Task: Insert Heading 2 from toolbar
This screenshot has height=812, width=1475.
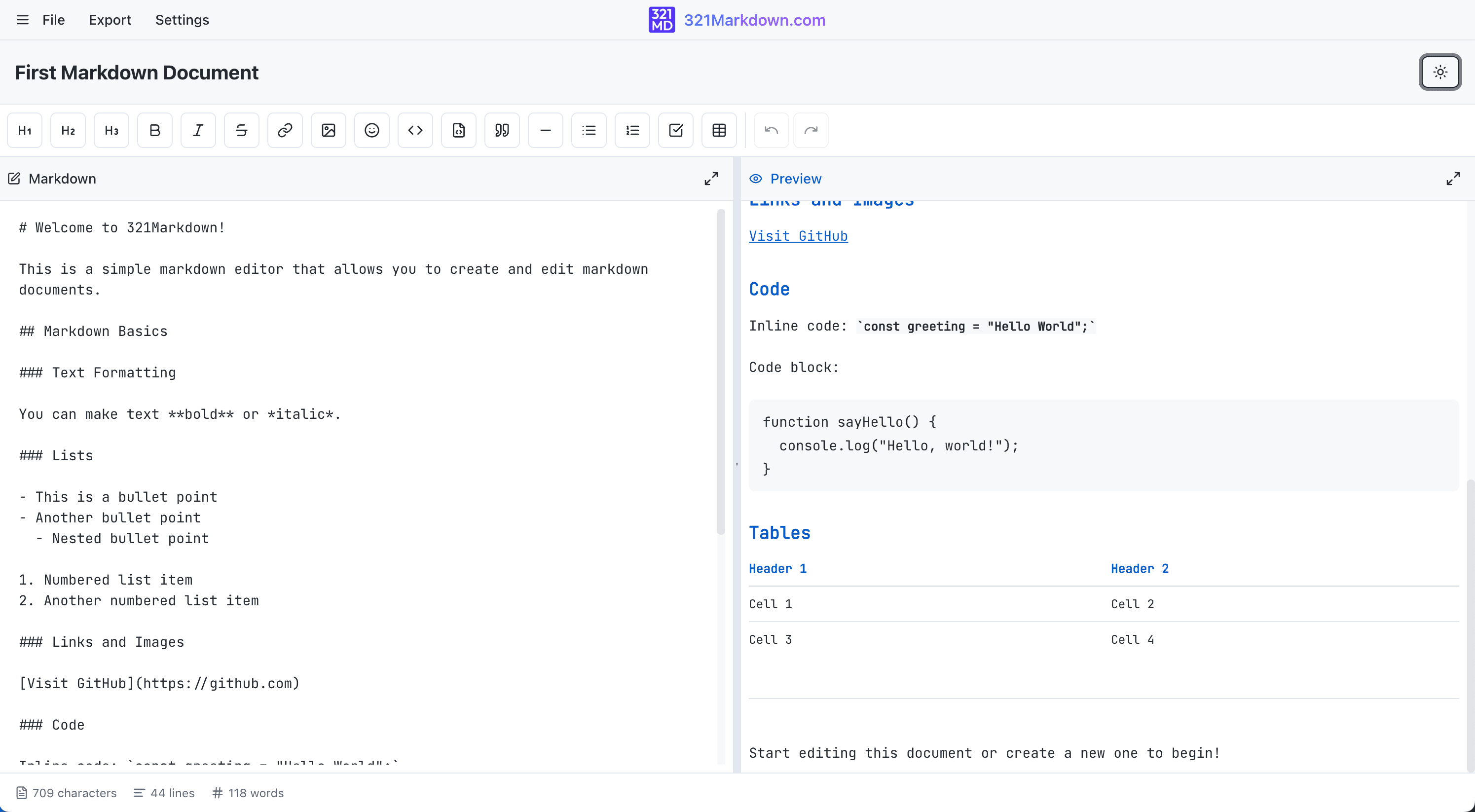Action: [x=68, y=131]
